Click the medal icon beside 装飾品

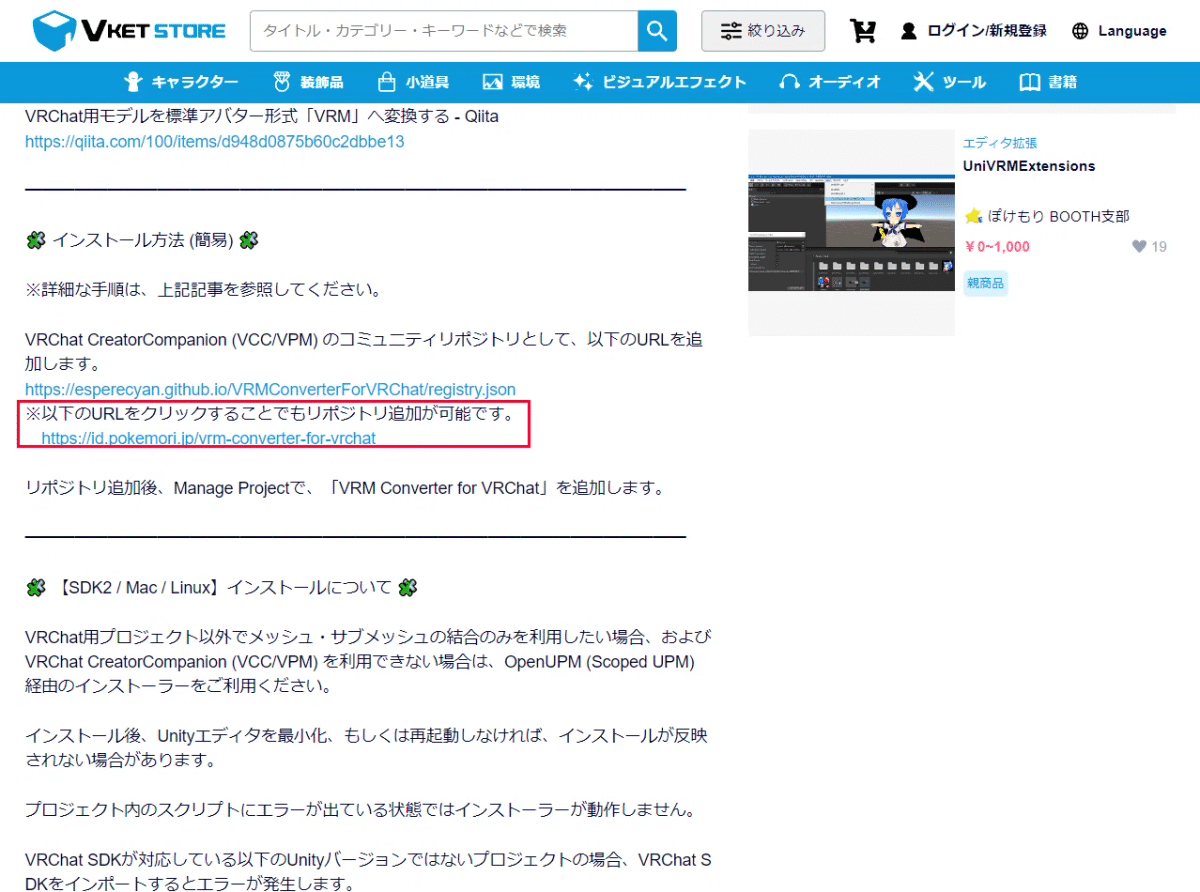pos(282,82)
